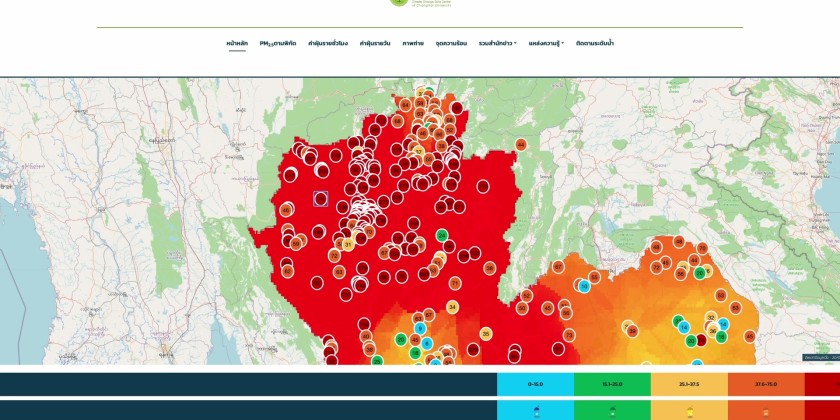Select the blue 0–15.0 legend swatch

point(535,384)
